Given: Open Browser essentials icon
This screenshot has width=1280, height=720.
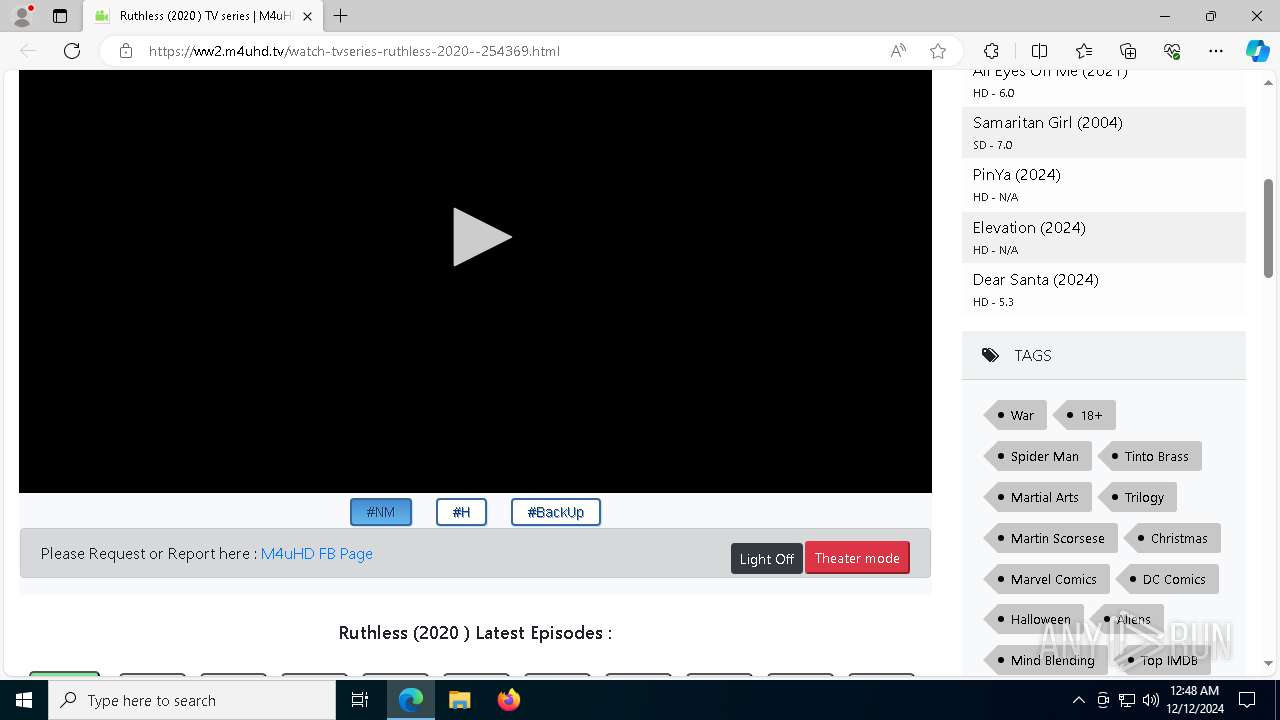Looking at the screenshot, I should click(x=1172, y=51).
